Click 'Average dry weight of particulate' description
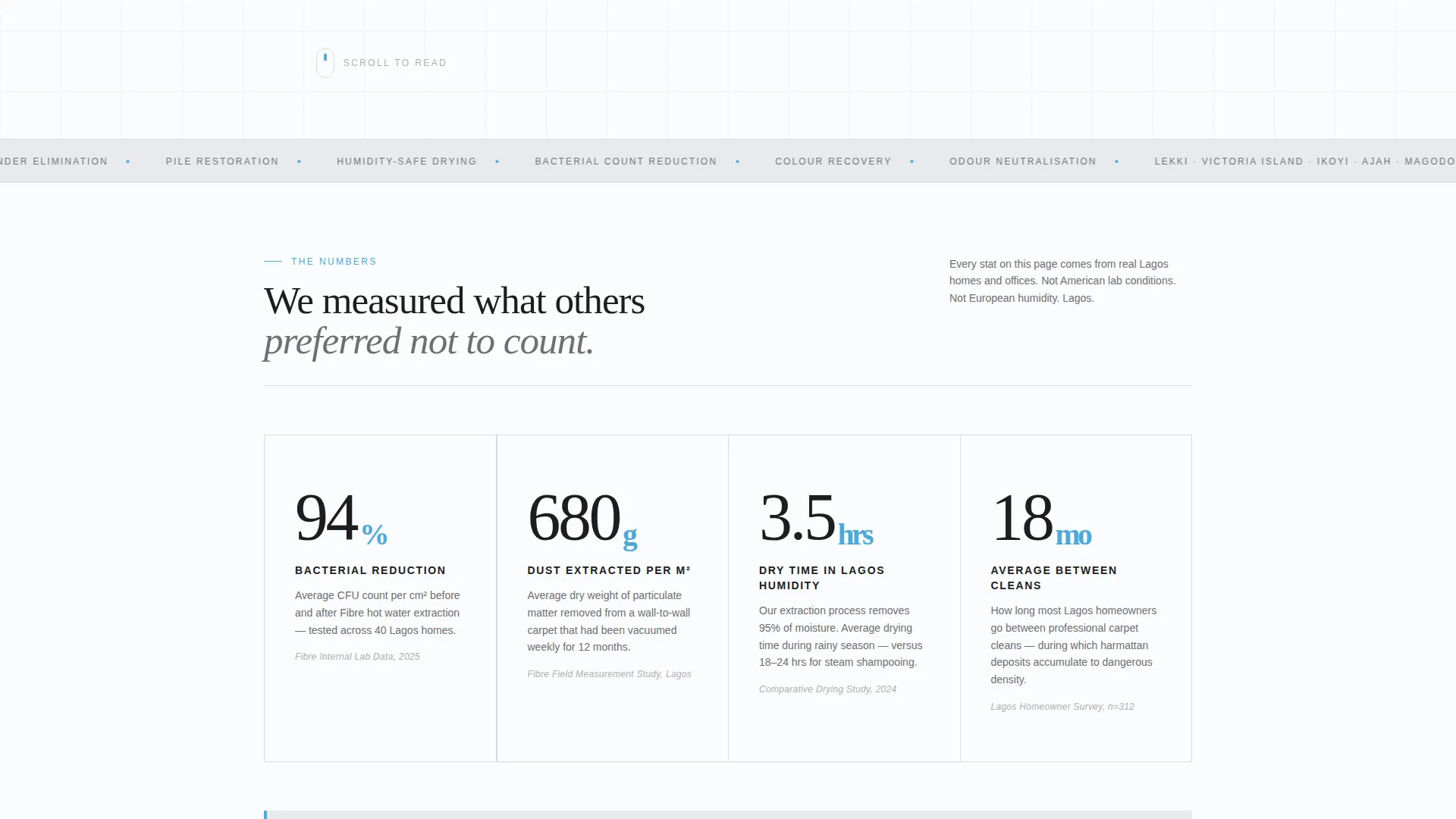The height and width of the screenshot is (819, 1456). coord(609,621)
